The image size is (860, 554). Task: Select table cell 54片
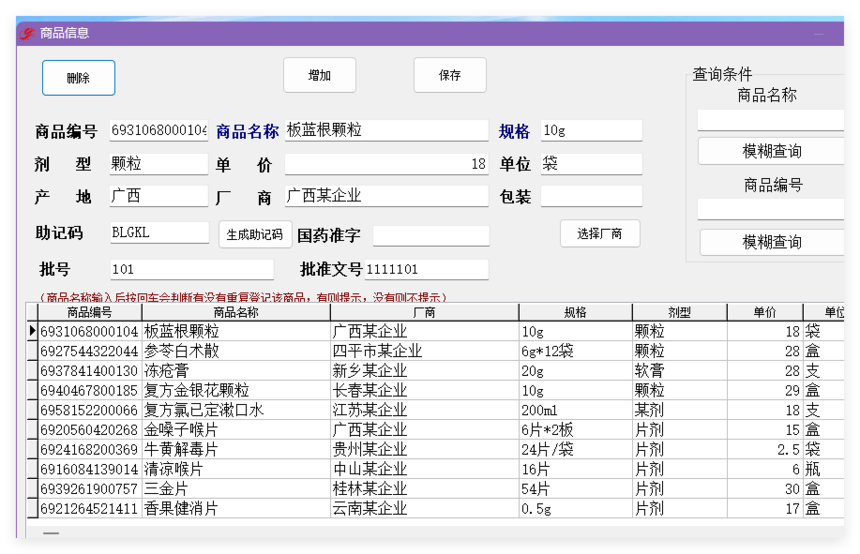[x=575, y=489]
